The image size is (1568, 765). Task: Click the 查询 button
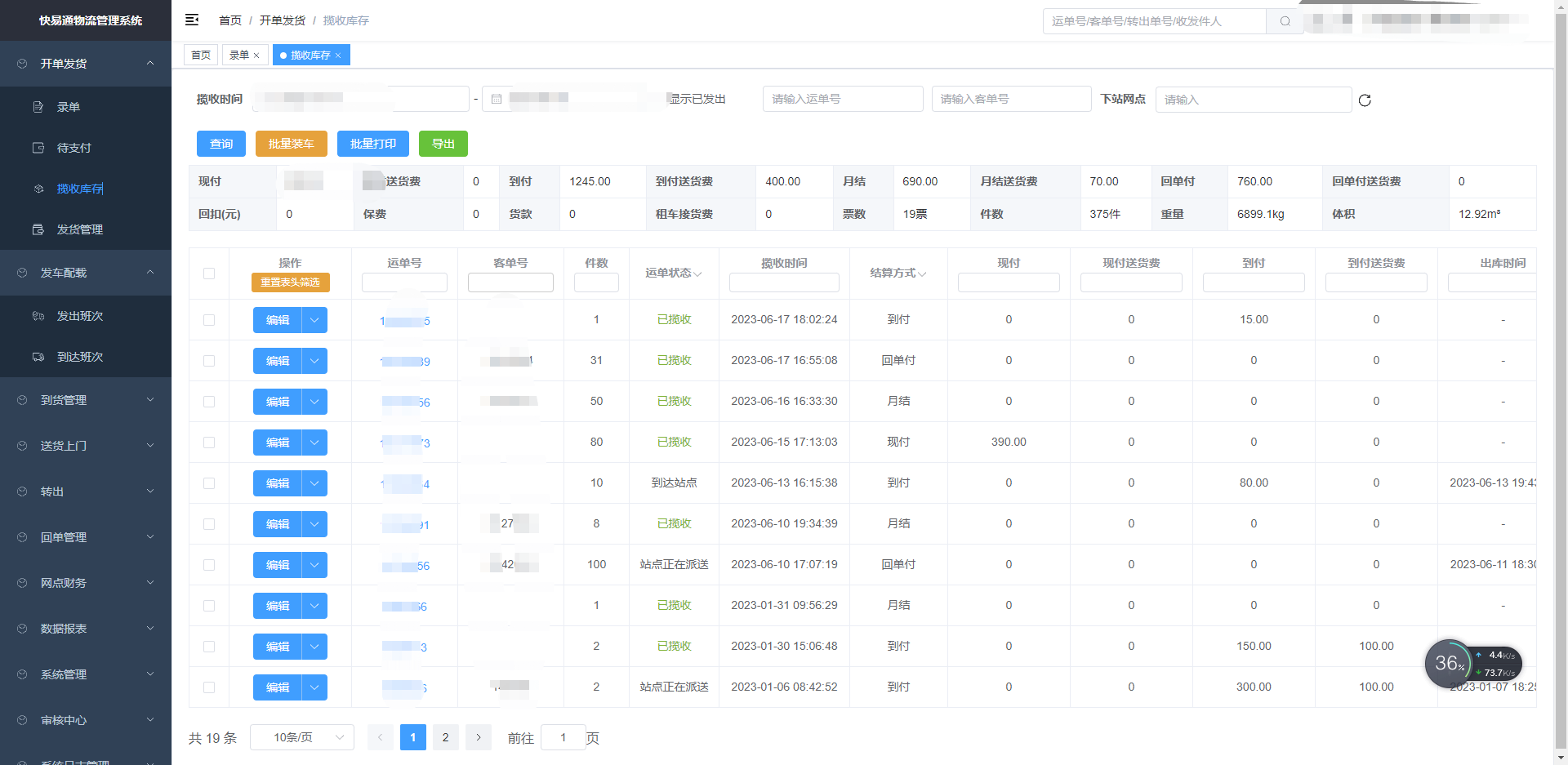coord(221,144)
